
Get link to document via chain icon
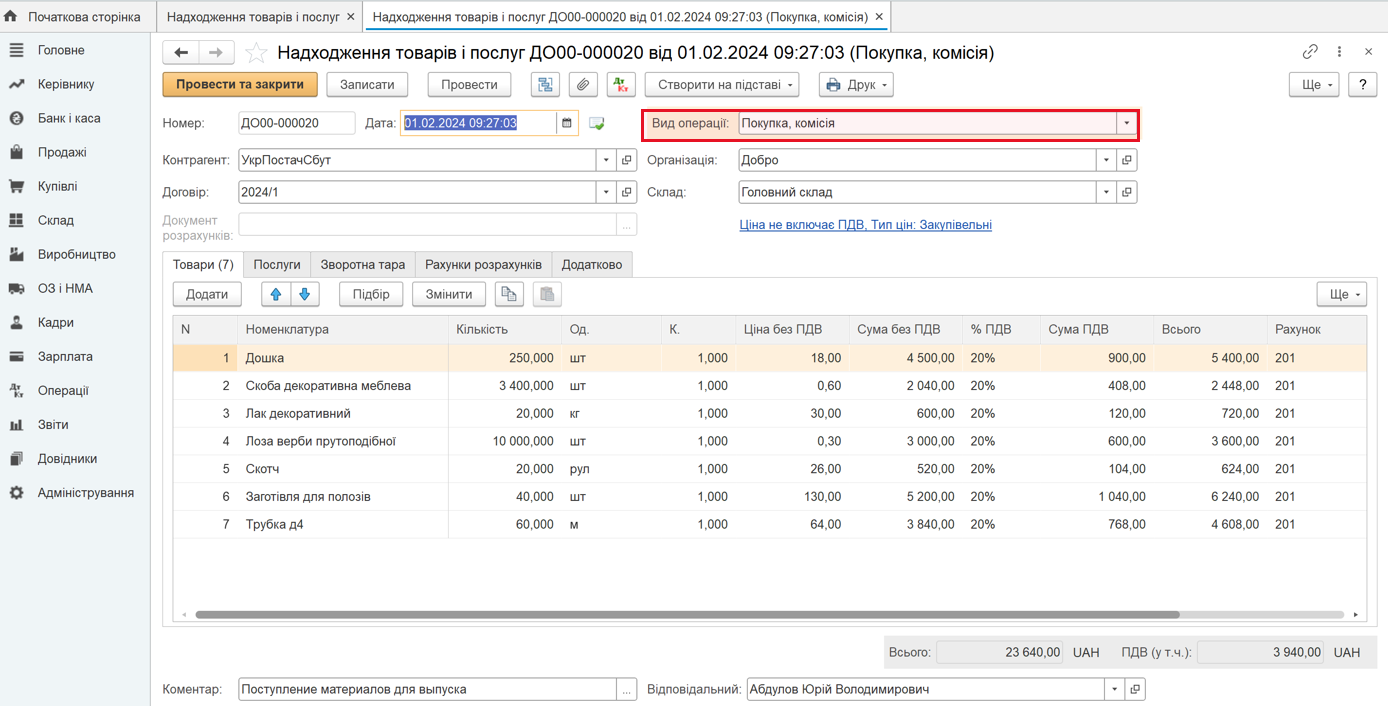pos(1310,52)
